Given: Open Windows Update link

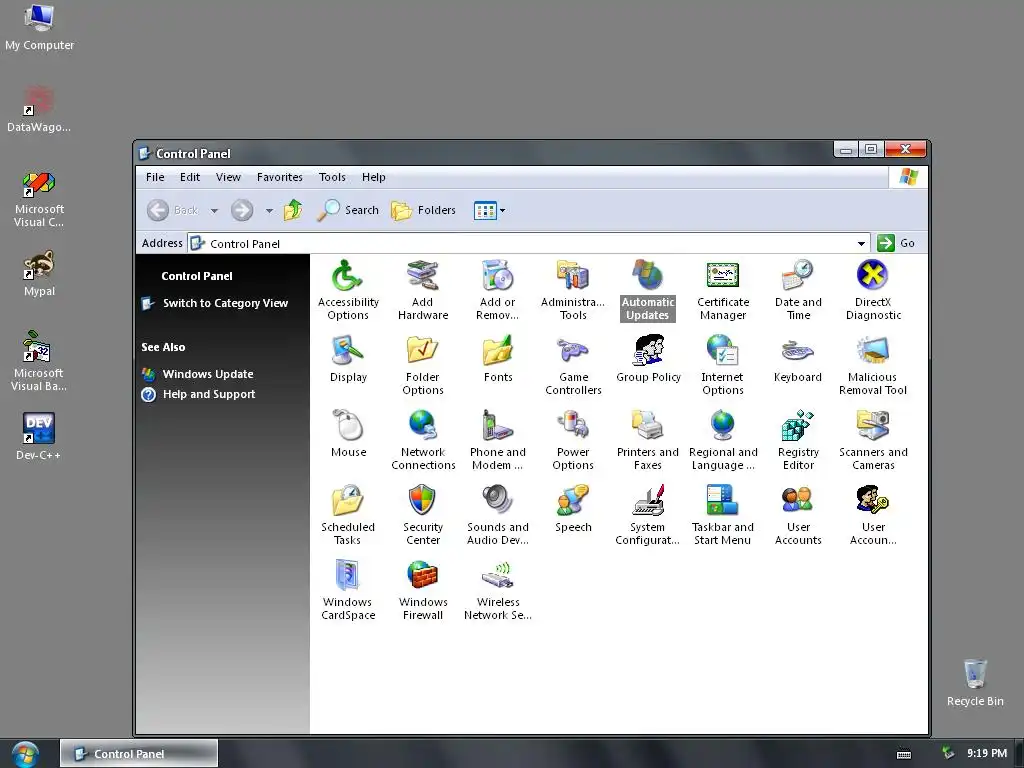Looking at the screenshot, I should coord(208,374).
